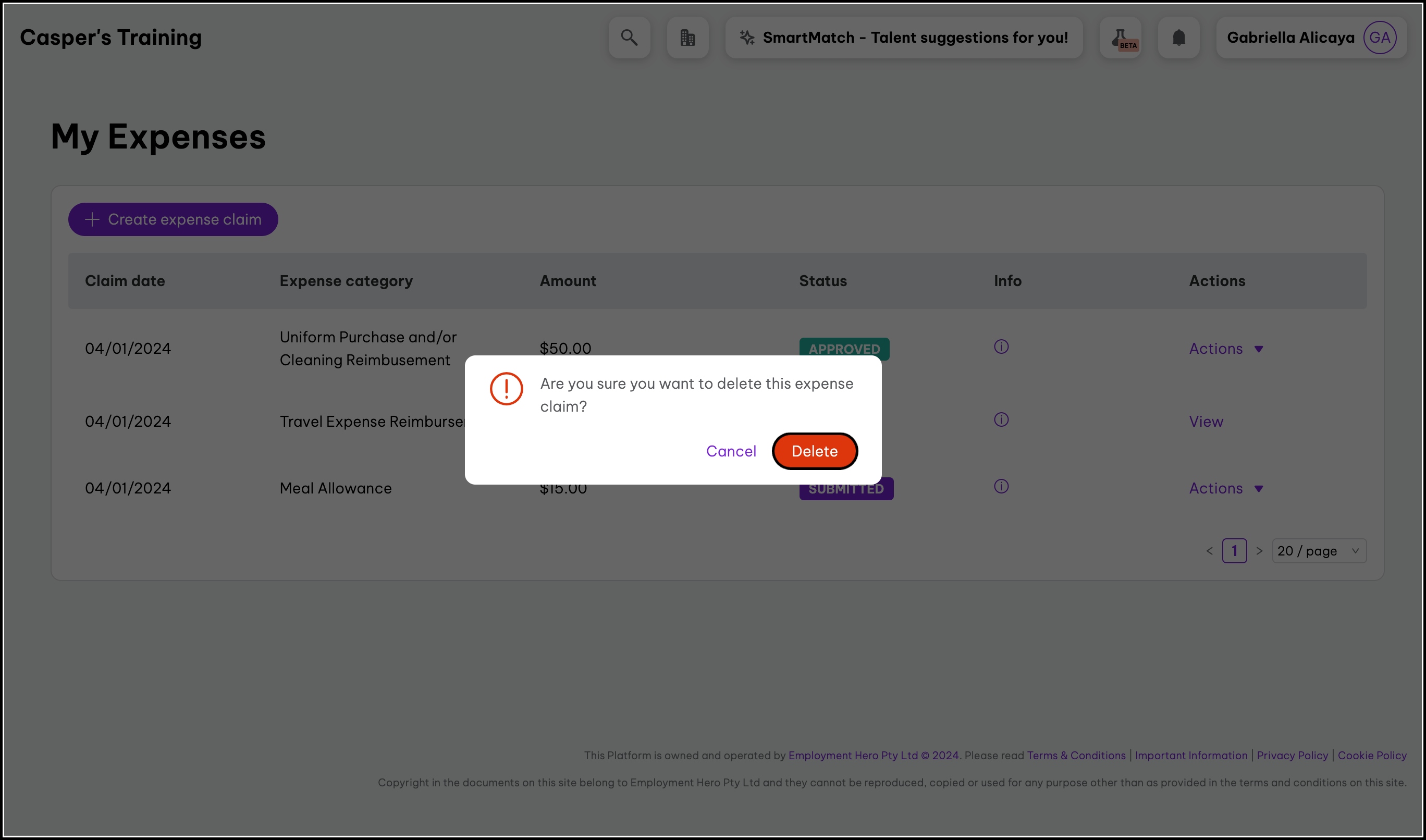Open the Terms & Conditions link
The image size is (1426, 840).
coord(1076,755)
